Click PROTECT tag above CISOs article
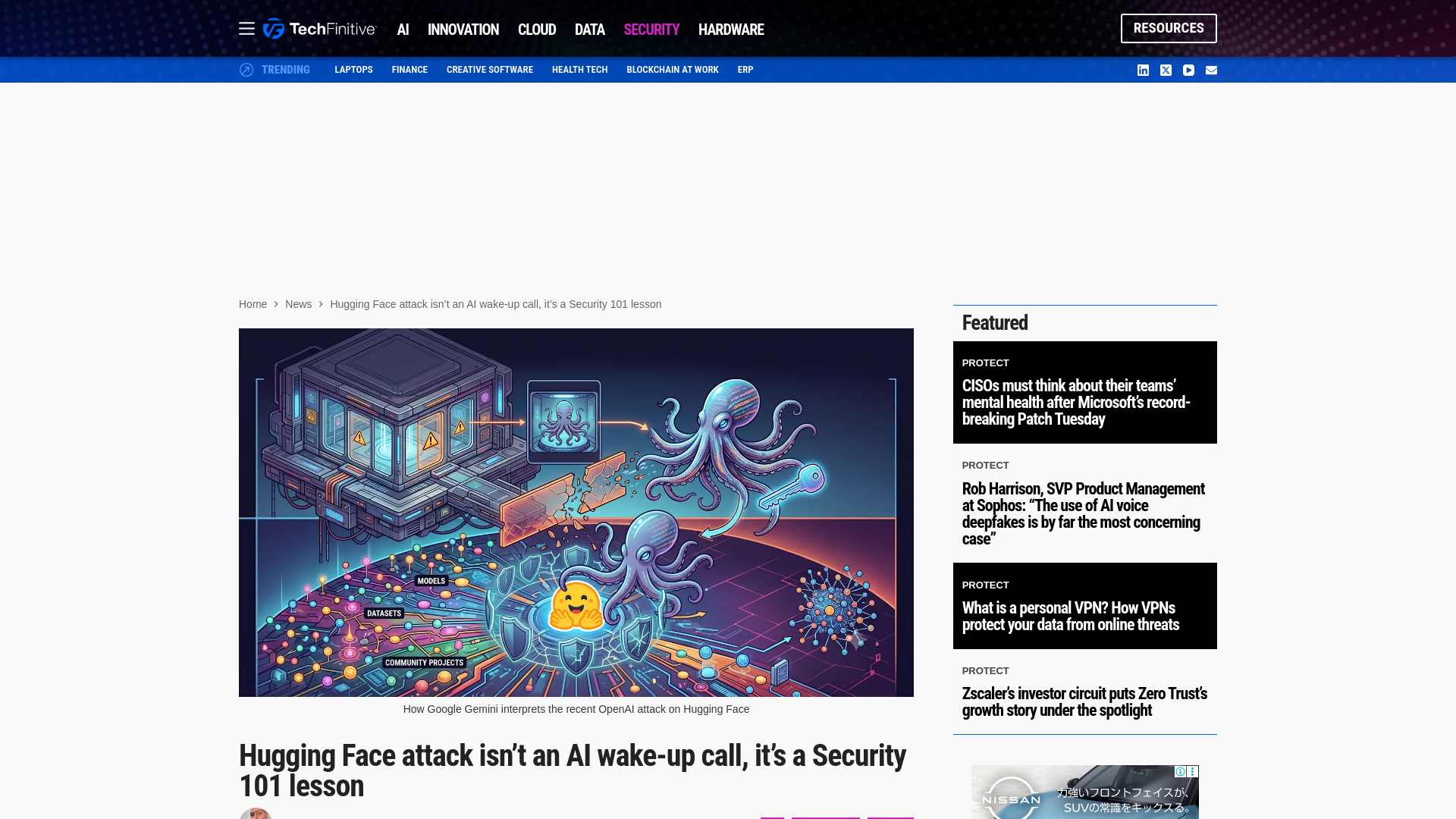 click(985, 363)
